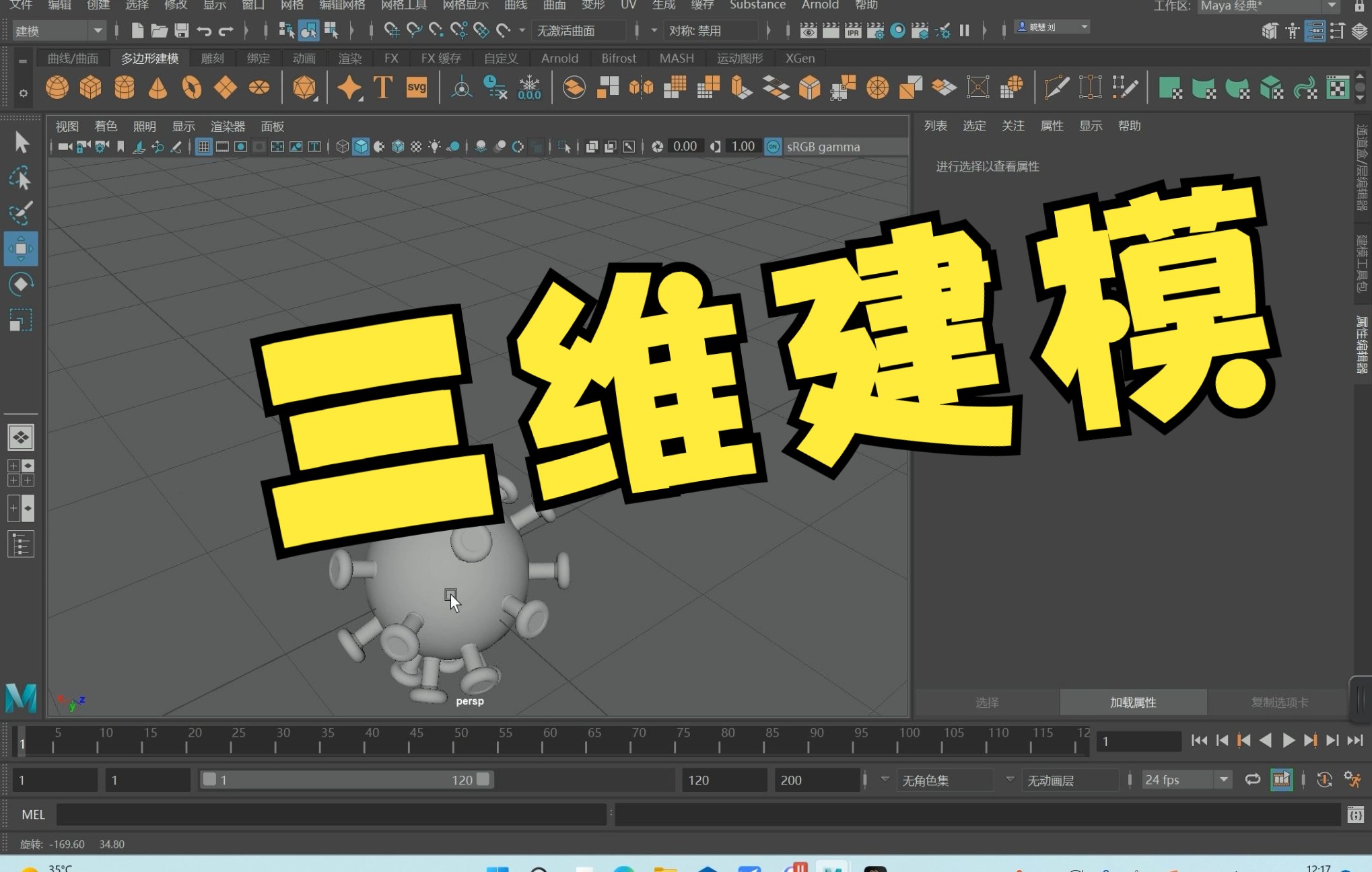Import SVG using the SVG tool icon
Viewport: 1372px width, 872px height.
pyautogui.click(x=417, y=87)
